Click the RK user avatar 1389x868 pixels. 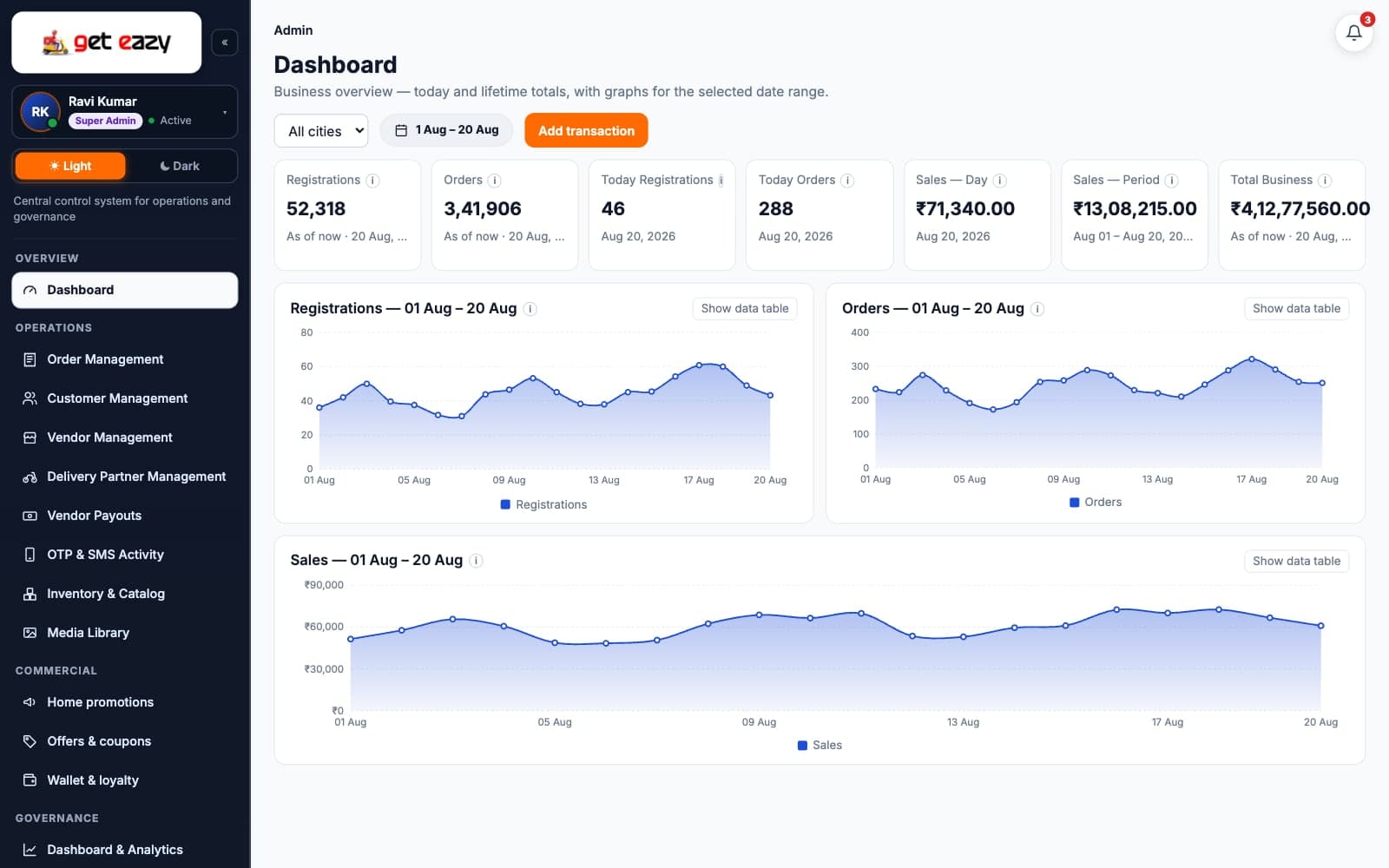(40, 112)
